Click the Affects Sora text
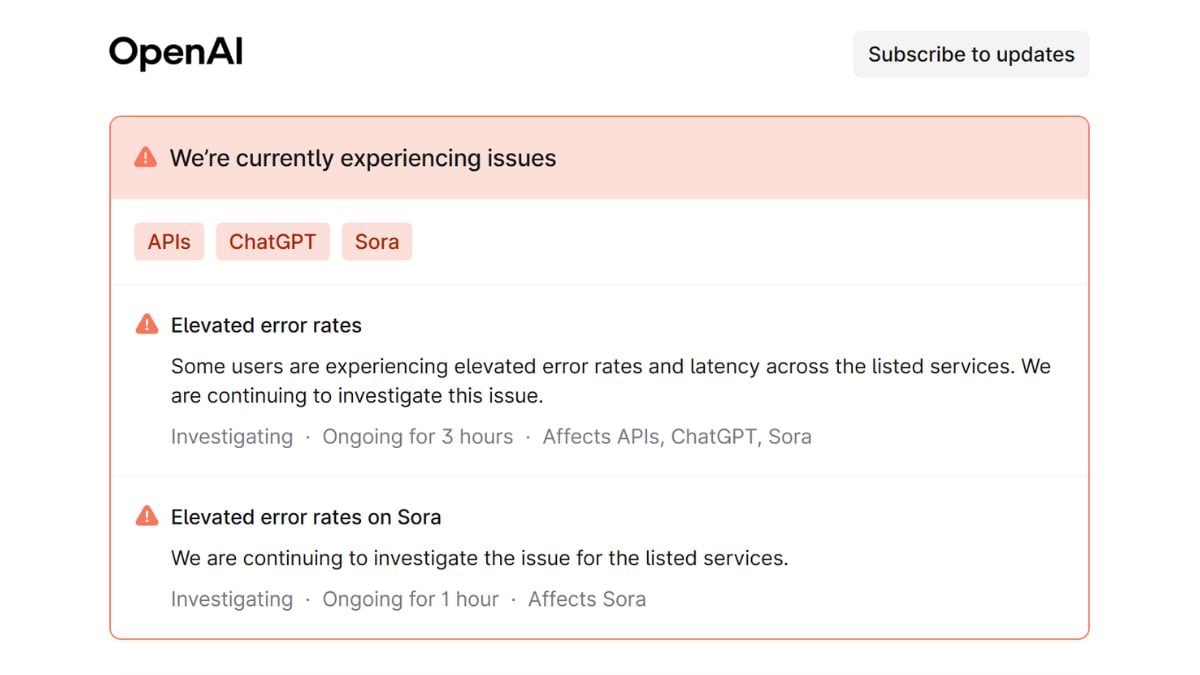This screenshot has height=675, width=1200. pyautogui.click(x=587, y=600)
